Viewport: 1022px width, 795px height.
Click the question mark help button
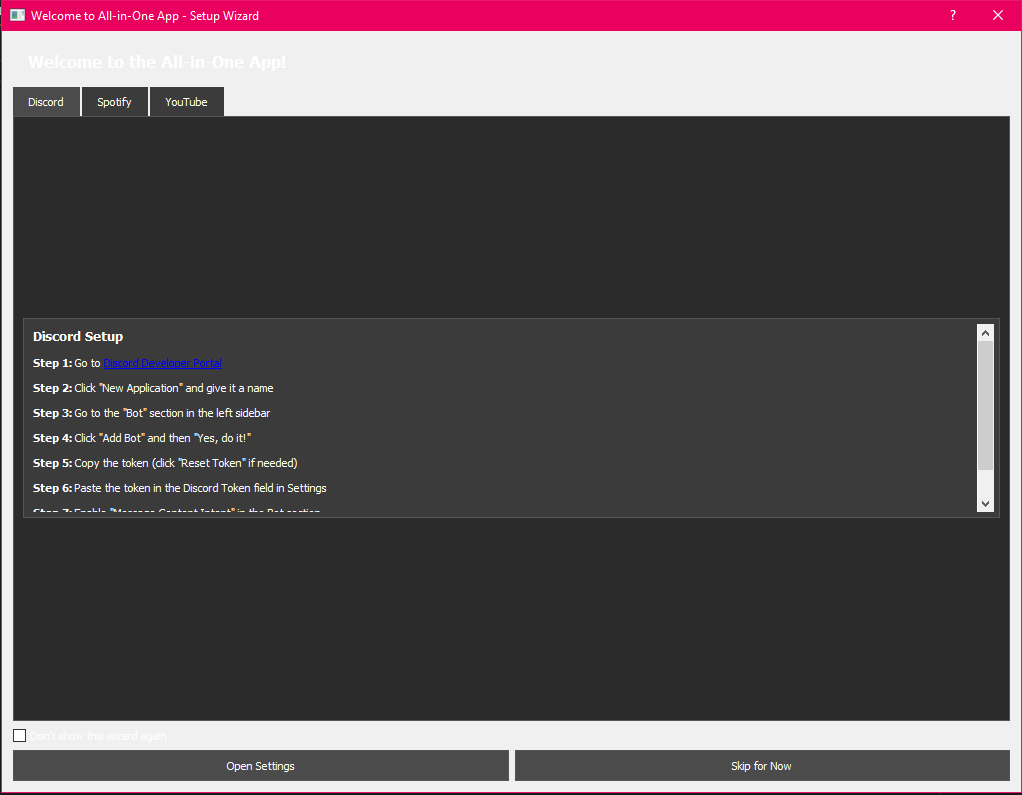pos(952,16)
